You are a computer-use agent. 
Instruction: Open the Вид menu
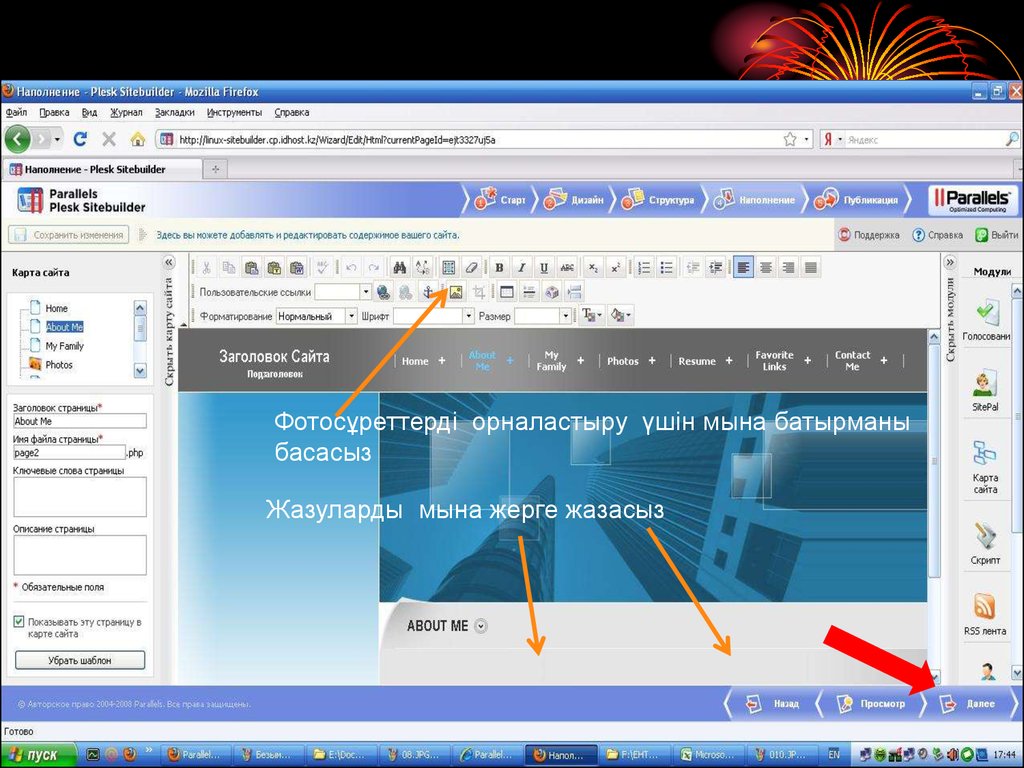[89, 112]
